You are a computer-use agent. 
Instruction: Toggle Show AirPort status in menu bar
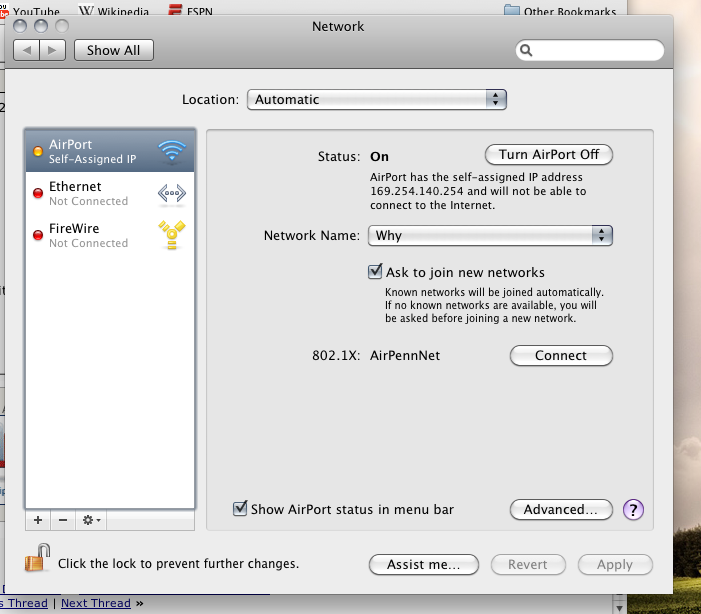point(240,508)
